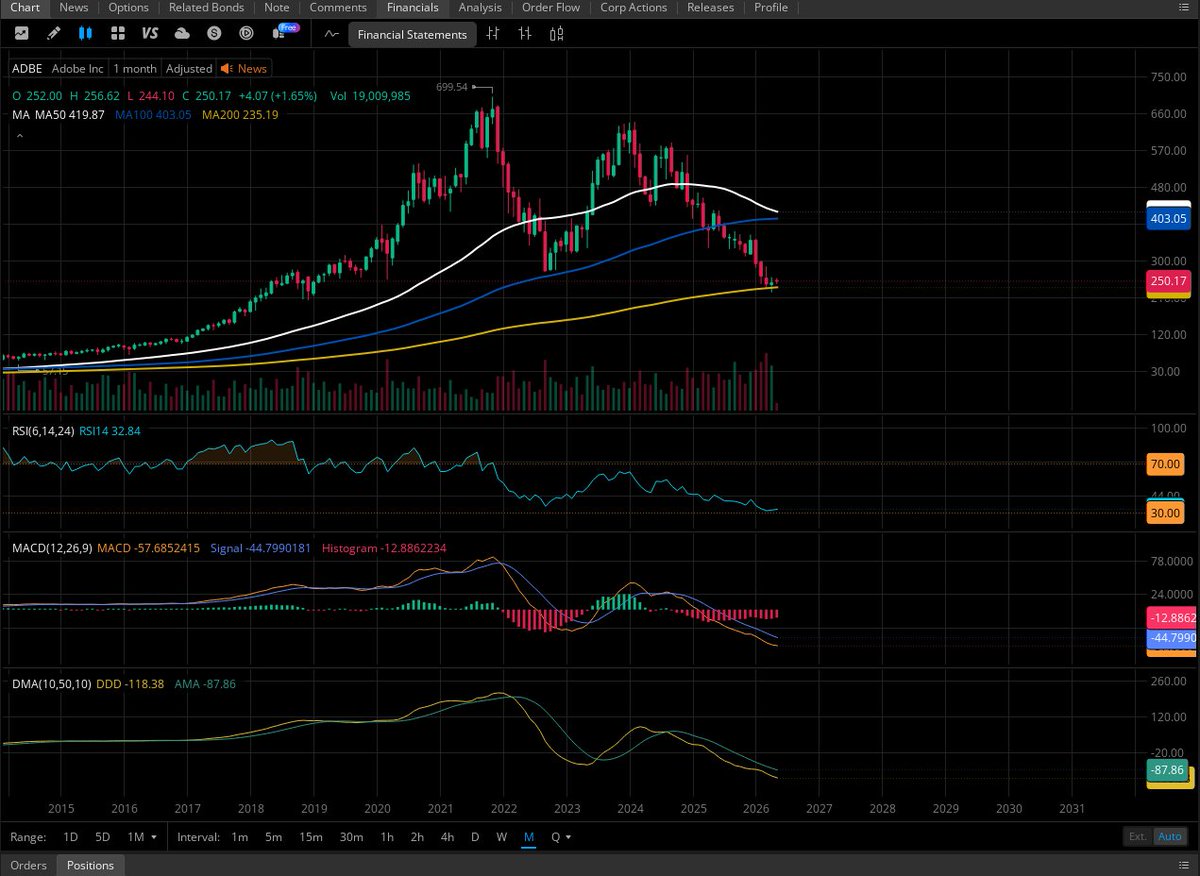This screenshot has height=876, width=1200.
Task: Click the wavy line chart icon
Action: (332, 33)
